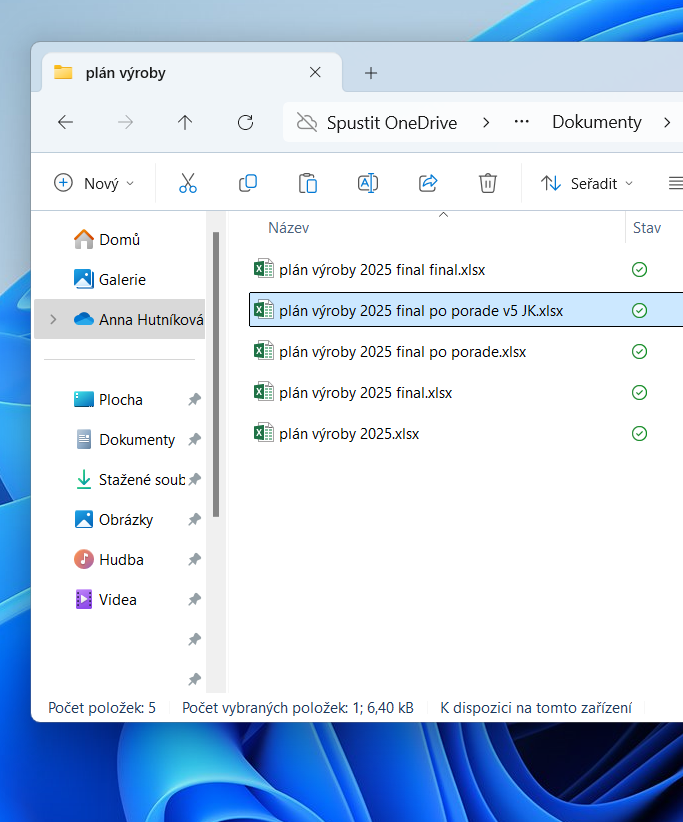The height and width of the screenshot is (822, 683).
Task: Click the Paste clipboard icon
Action: coord(308,183)
